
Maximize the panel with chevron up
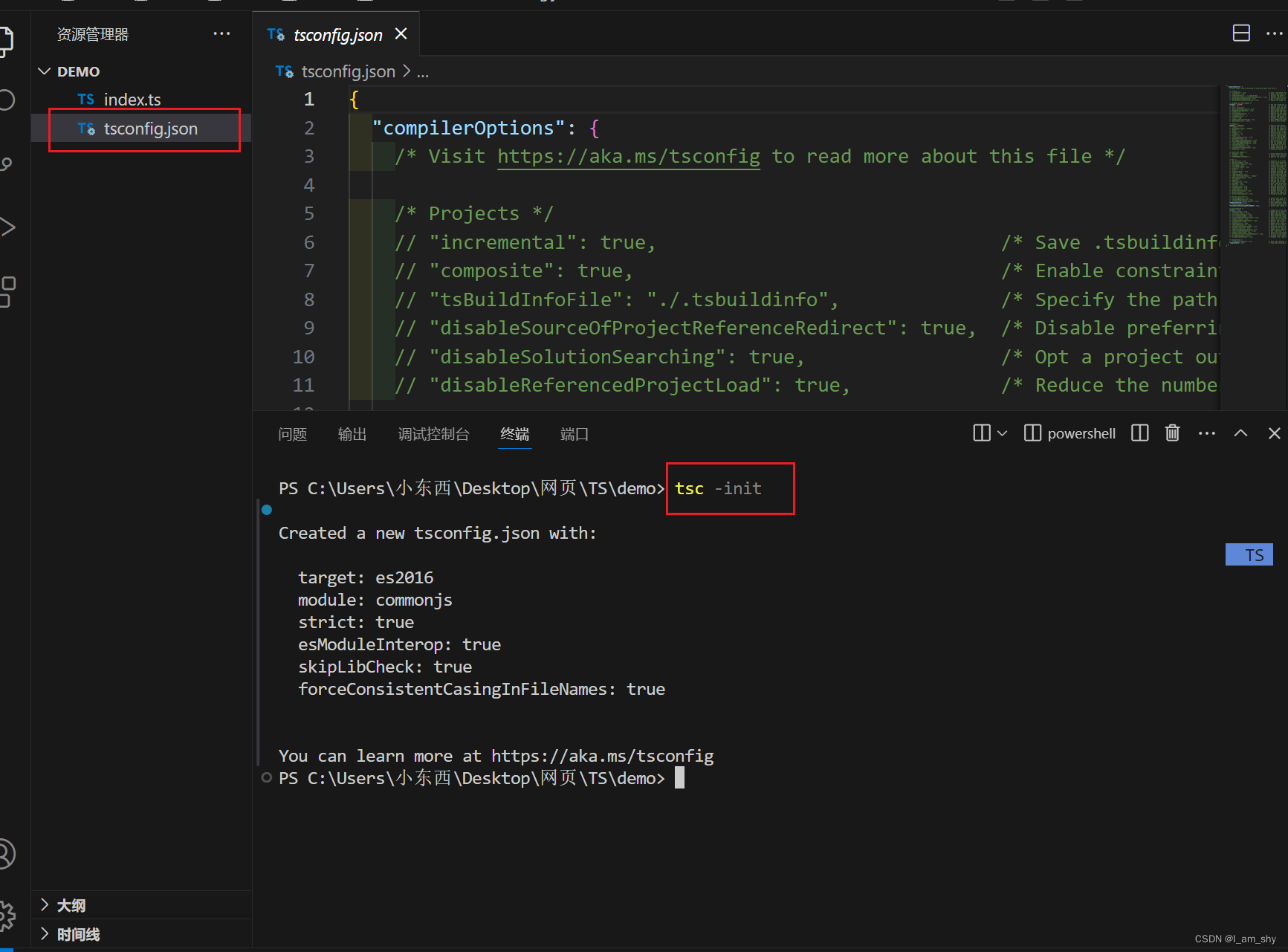pos(1240,433)
